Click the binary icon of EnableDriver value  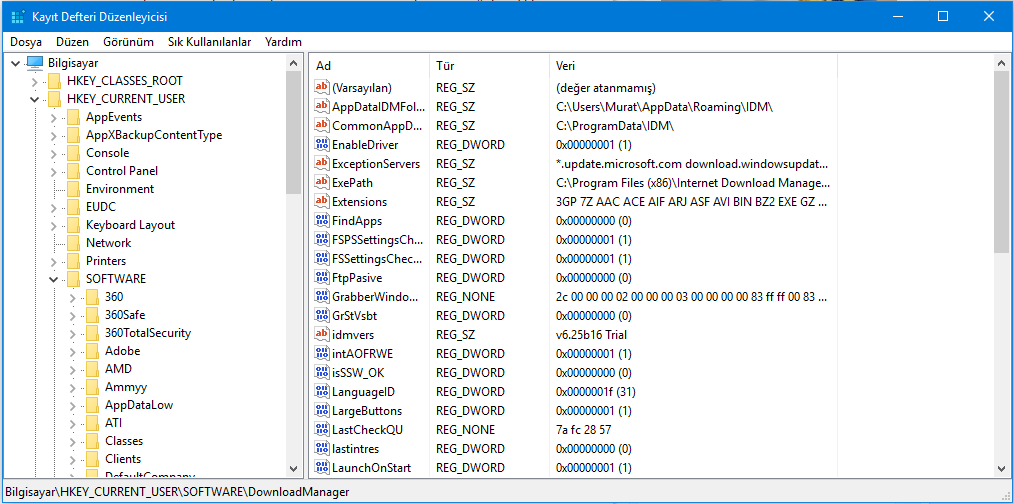click(321, 144)
